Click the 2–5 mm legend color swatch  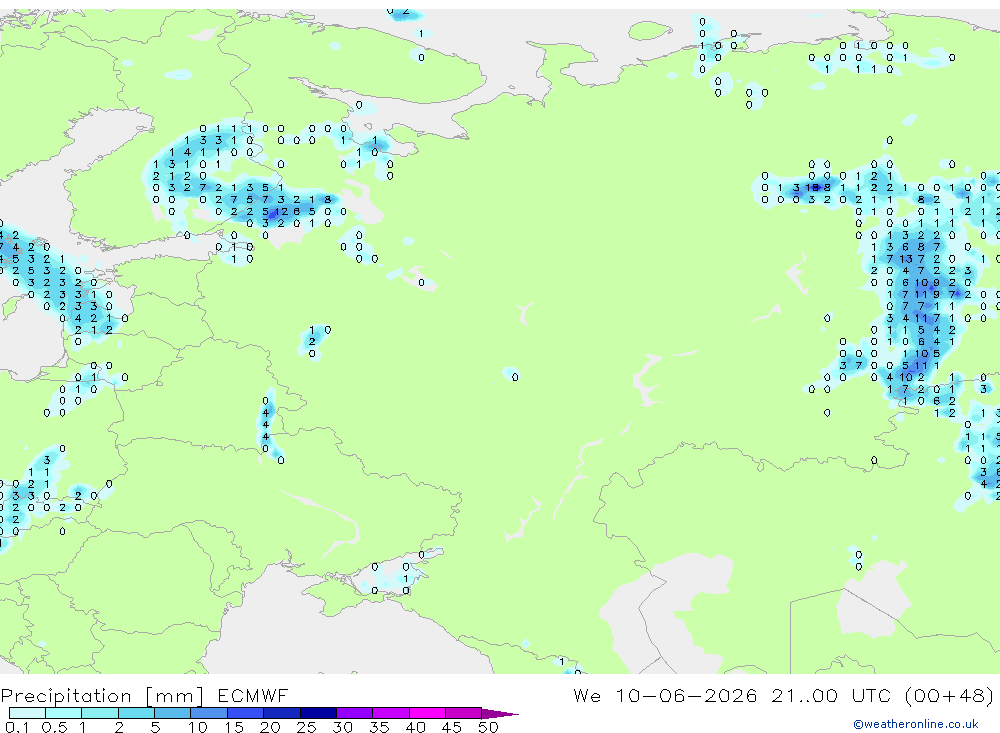pos(136,713)
